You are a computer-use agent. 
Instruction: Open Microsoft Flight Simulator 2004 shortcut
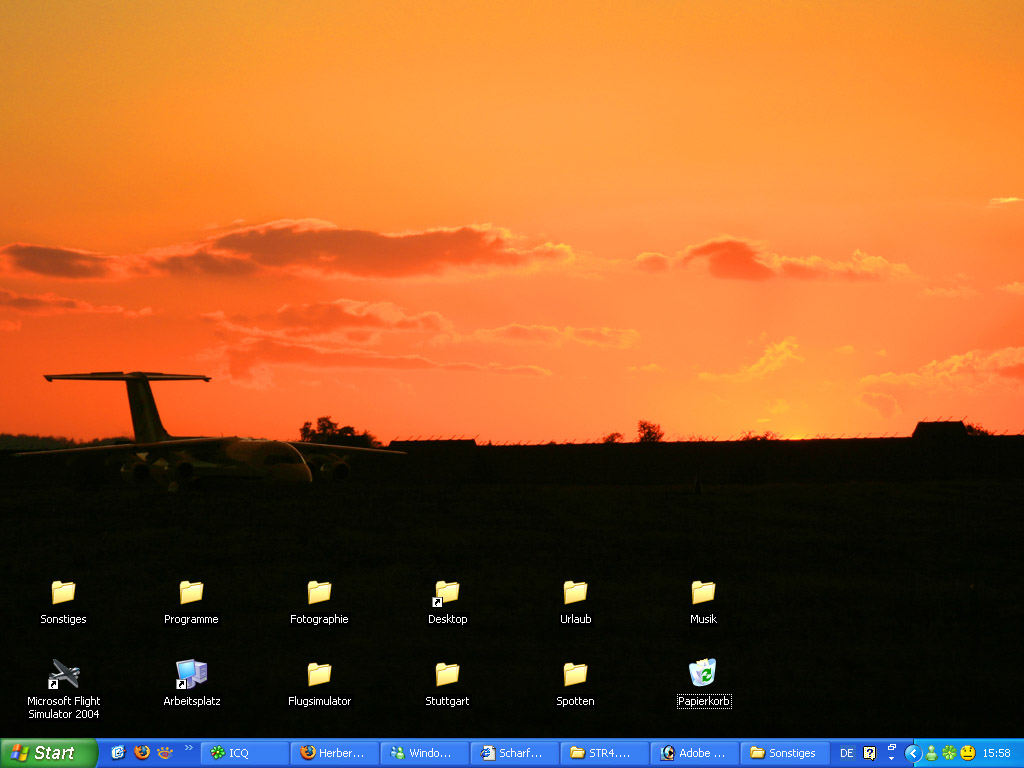click(64, 675)
